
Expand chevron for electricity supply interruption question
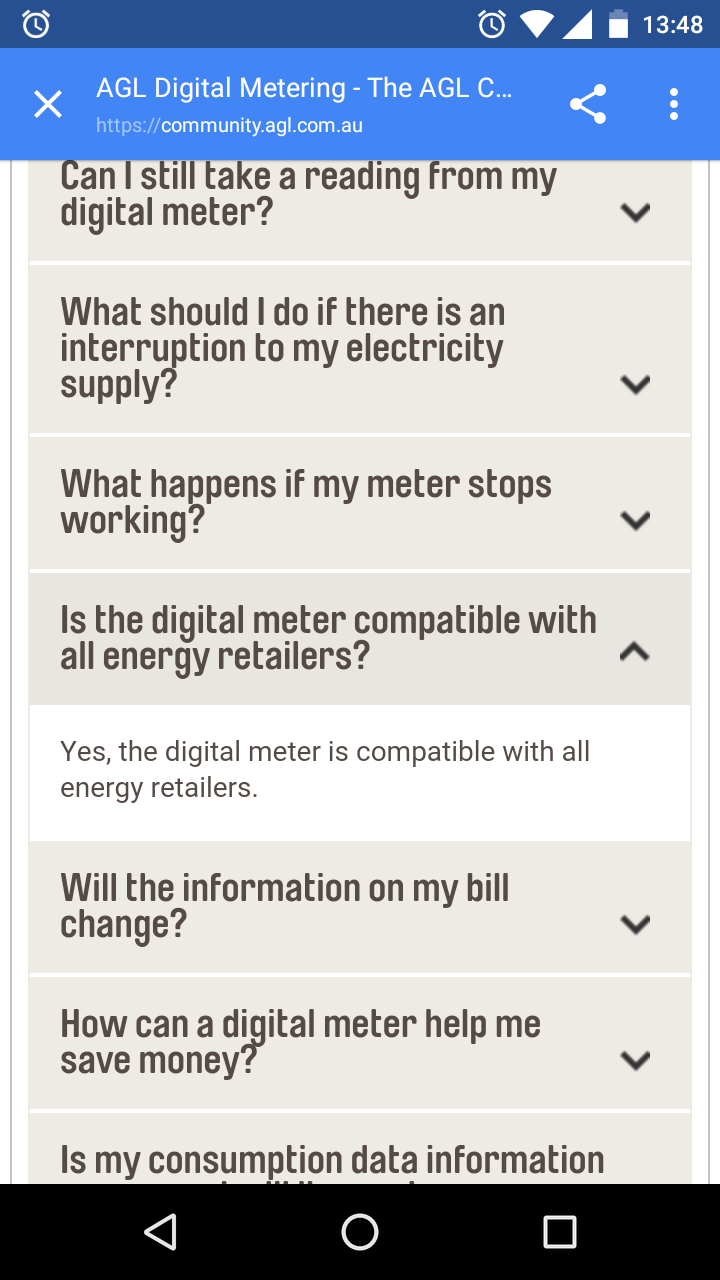635,384
